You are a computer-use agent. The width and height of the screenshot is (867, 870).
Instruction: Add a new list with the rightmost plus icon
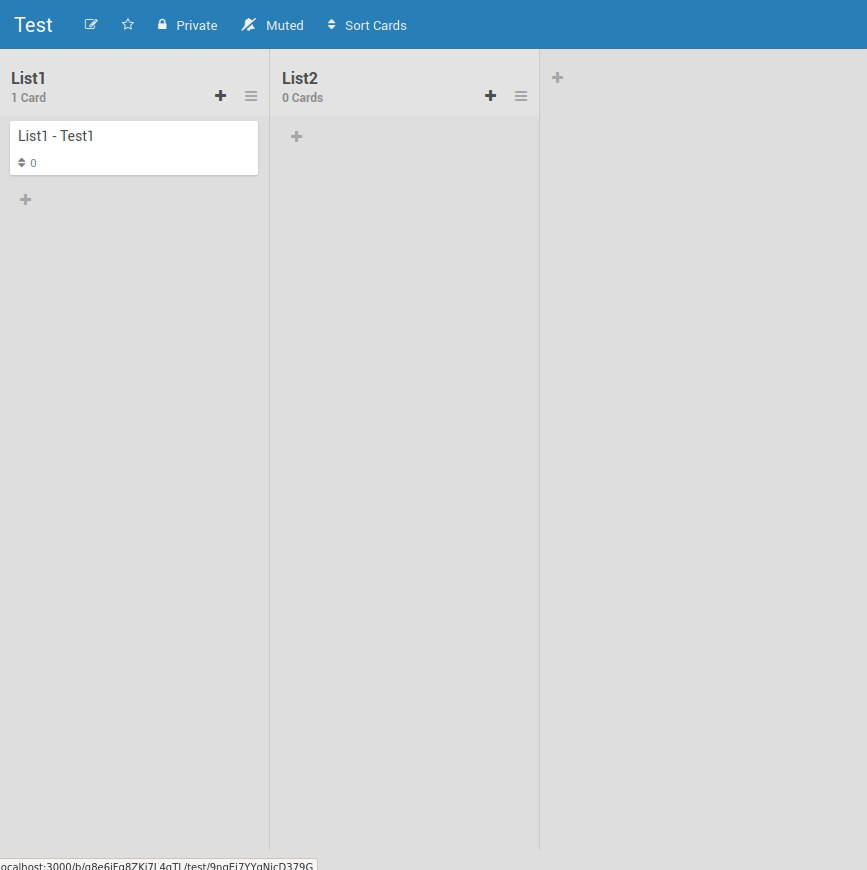pos(557,77)
